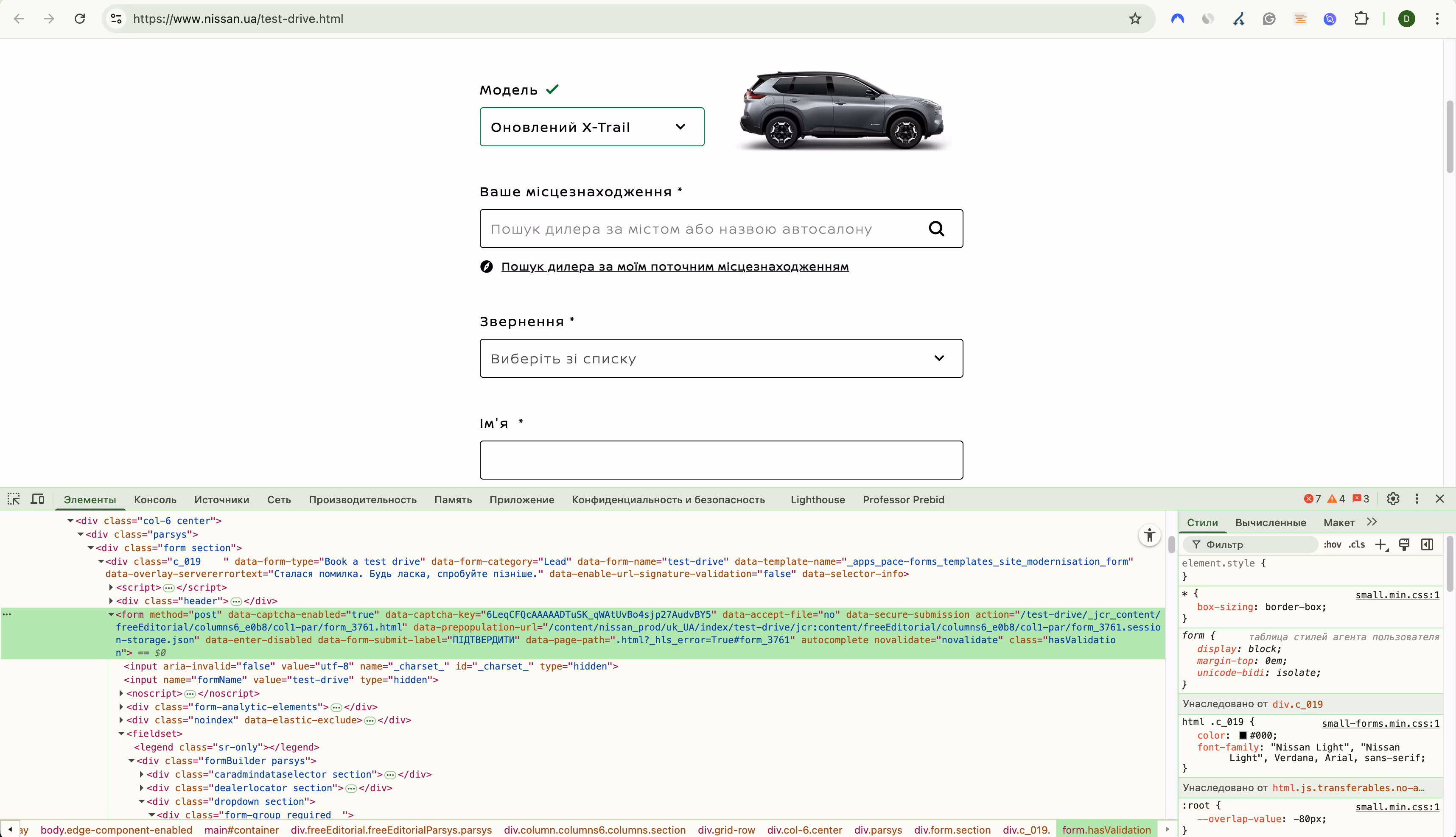The width and height of the screenshot is (1456, 837).
Task: Click the compass geolocation icon
Action: tap(487, 267)
